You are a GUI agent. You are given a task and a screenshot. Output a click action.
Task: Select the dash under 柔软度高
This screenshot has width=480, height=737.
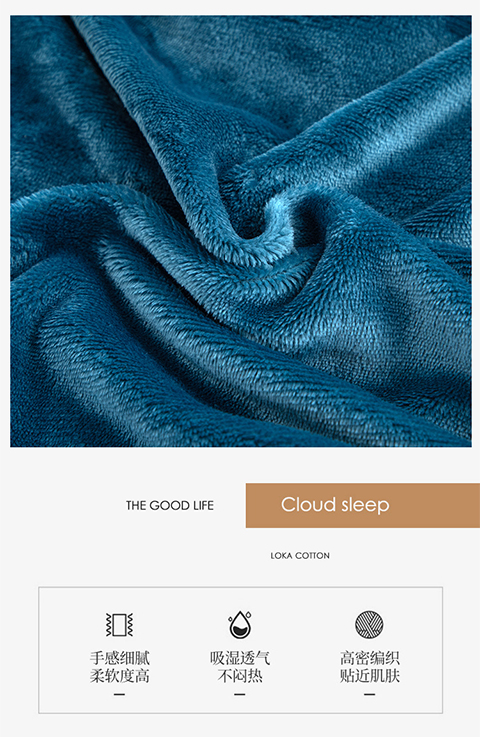point(119,694)
